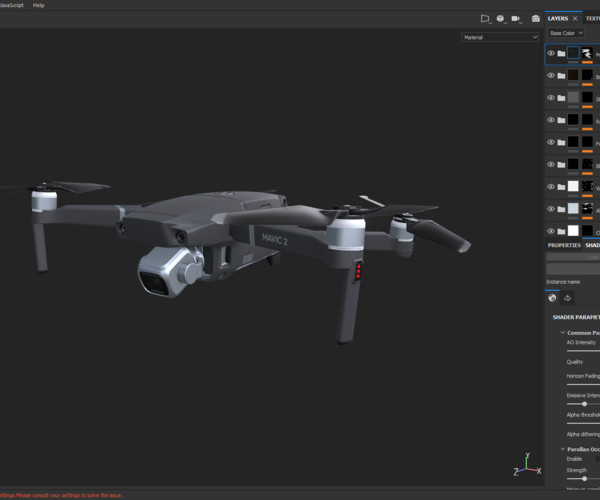Hide the layer with brown color swatch
The width and height of the screenshot is (600, 500).
[551, 75]
